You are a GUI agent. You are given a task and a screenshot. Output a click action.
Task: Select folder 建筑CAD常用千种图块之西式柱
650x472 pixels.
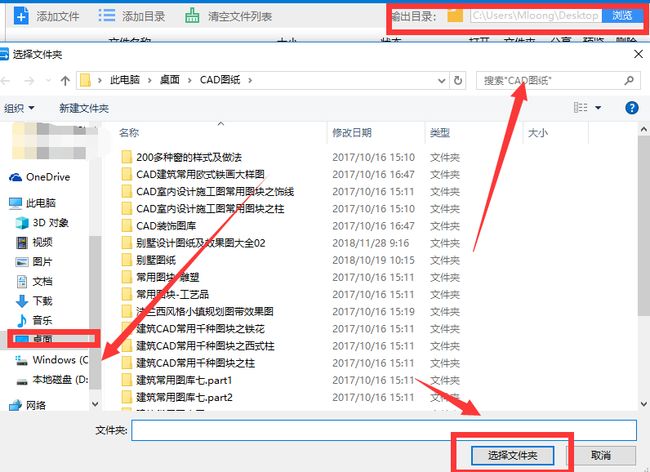[198, 346]
